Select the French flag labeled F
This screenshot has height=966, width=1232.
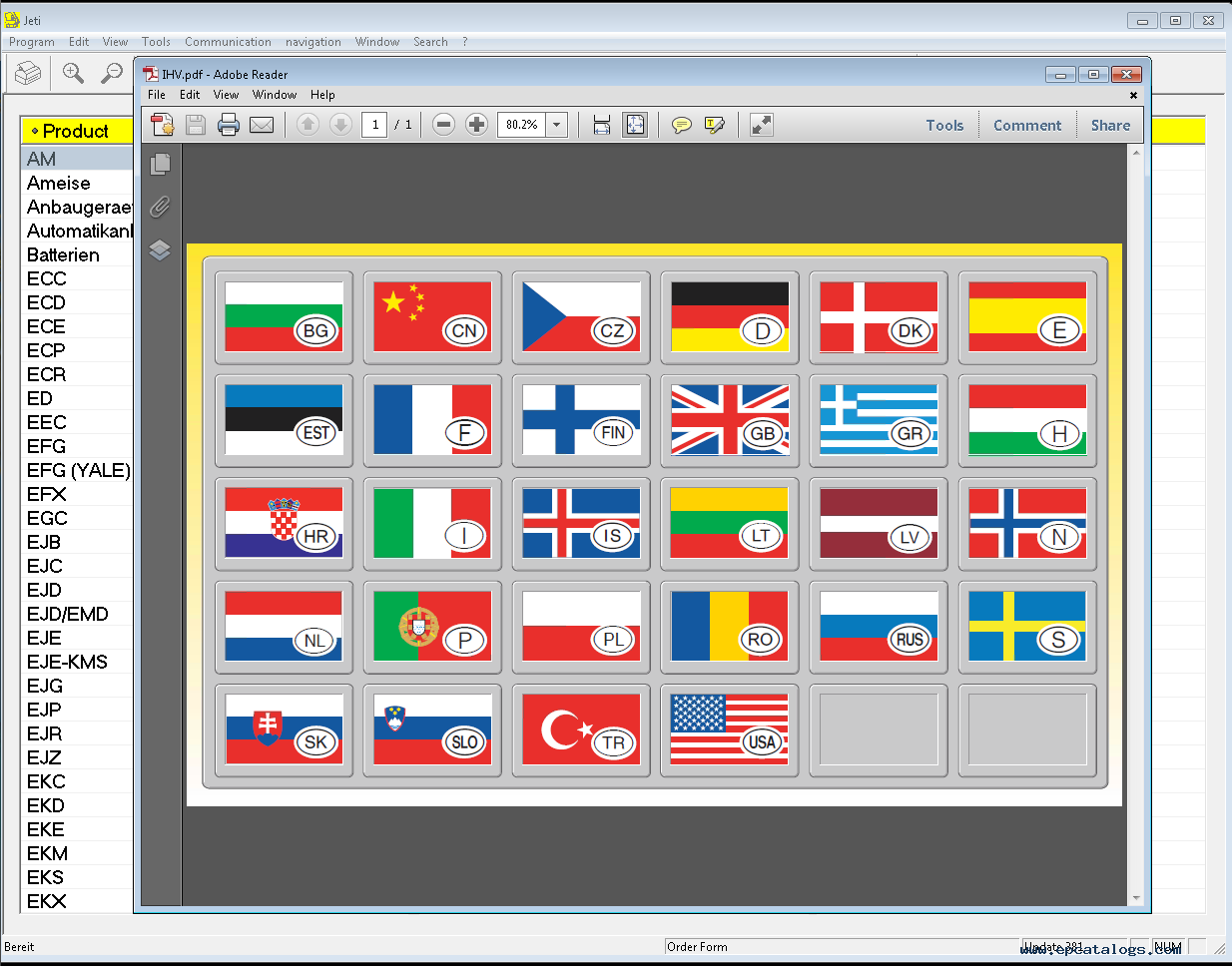(x=432, y=420)
